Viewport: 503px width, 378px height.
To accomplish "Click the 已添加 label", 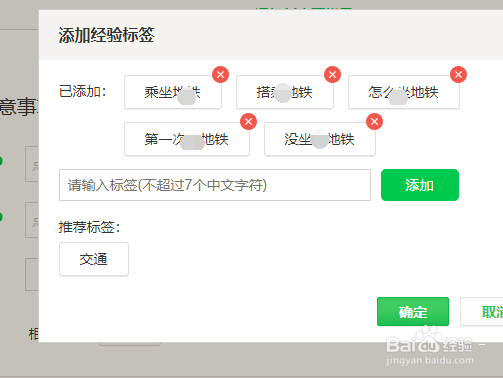I will pos(82,91).
